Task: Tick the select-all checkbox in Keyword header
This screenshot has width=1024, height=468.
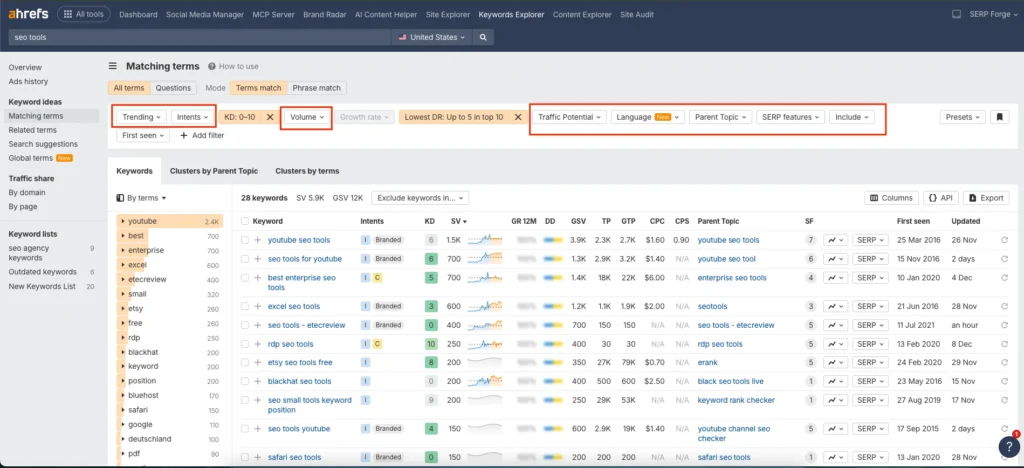Action: tap(245, 221)
